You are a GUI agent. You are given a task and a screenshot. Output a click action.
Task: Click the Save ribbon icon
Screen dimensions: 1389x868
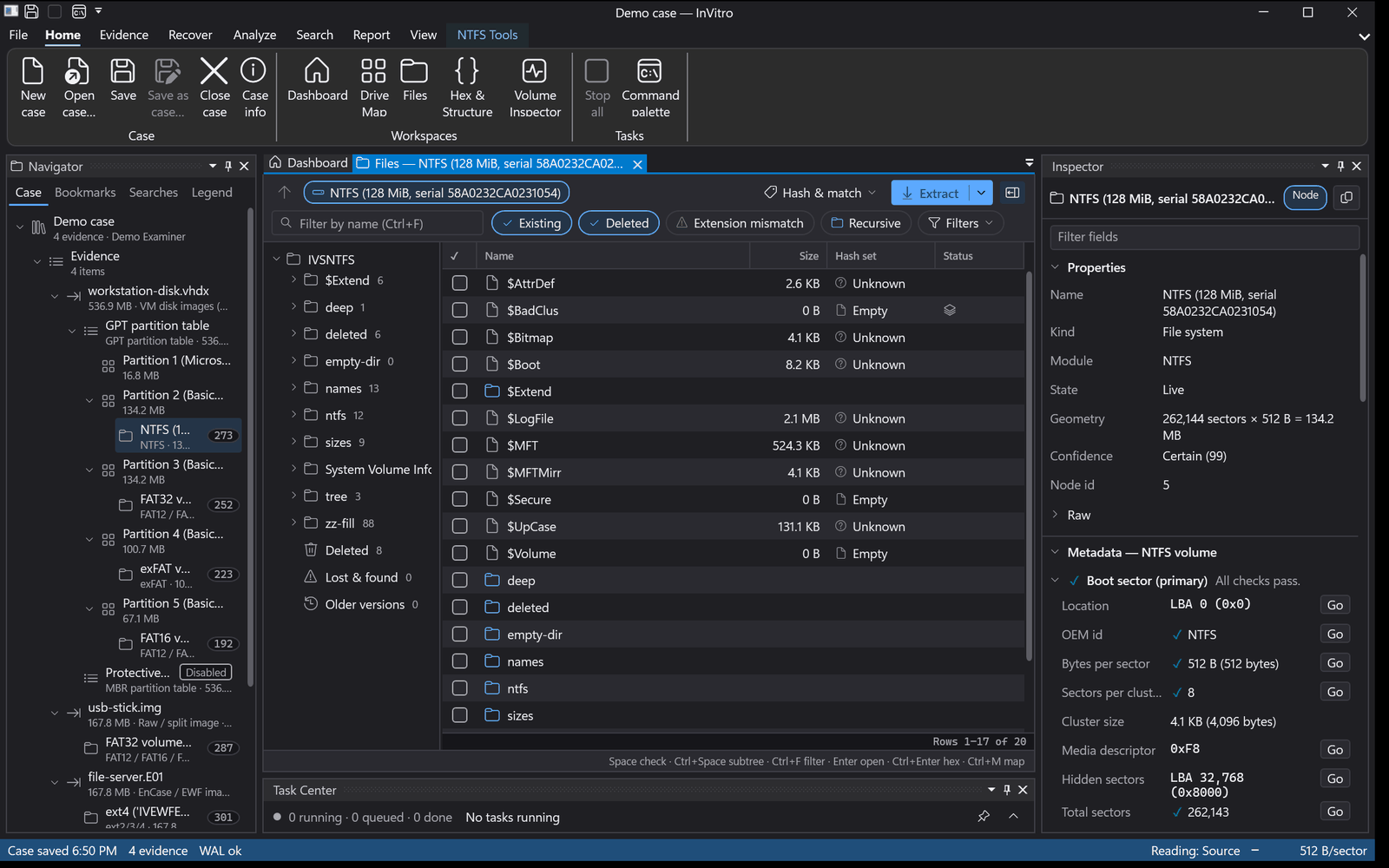(x=122, y=80)
